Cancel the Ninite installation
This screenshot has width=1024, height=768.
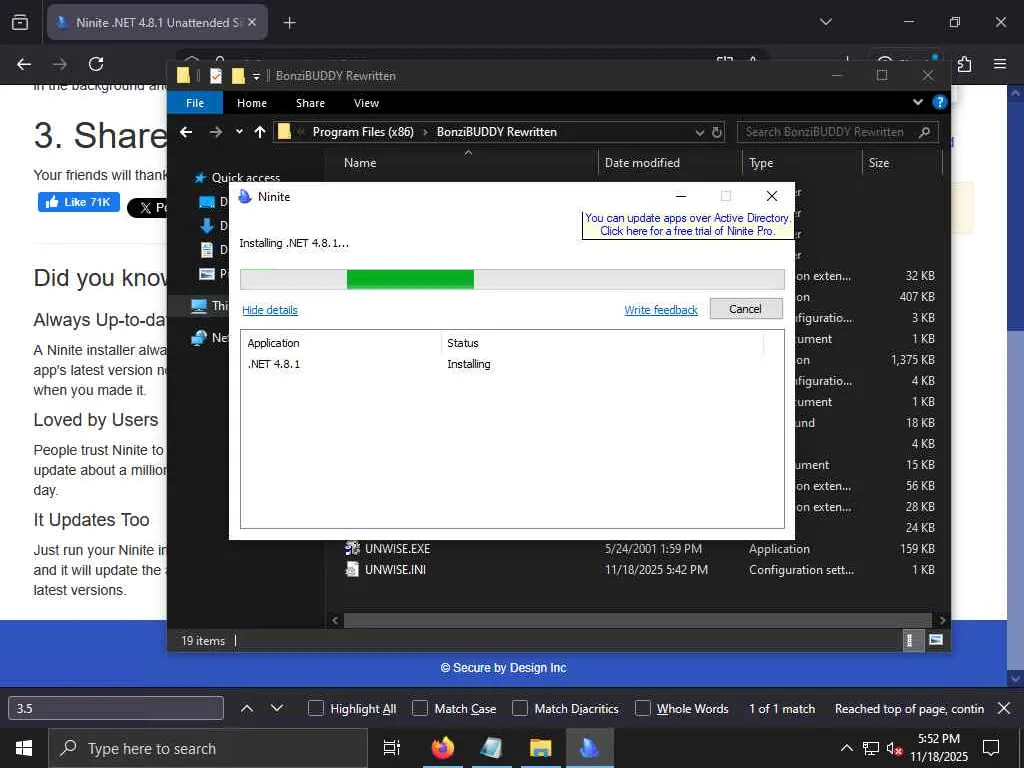[x=745, y=309]
